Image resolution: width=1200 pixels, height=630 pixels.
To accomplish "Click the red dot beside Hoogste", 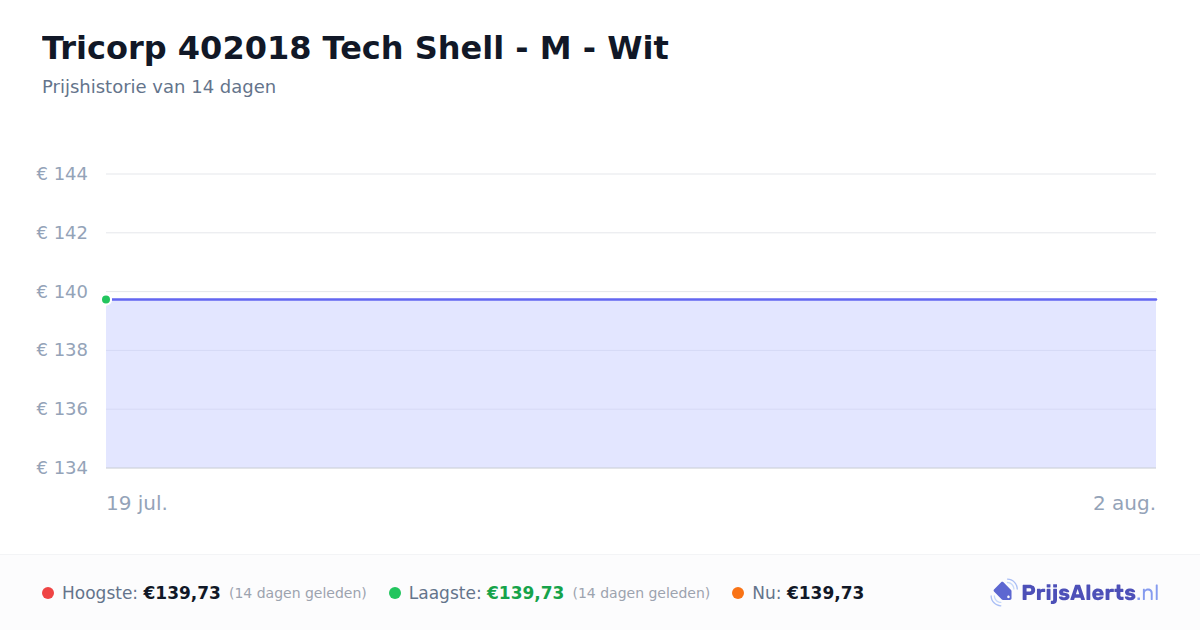I will [48, 593].
